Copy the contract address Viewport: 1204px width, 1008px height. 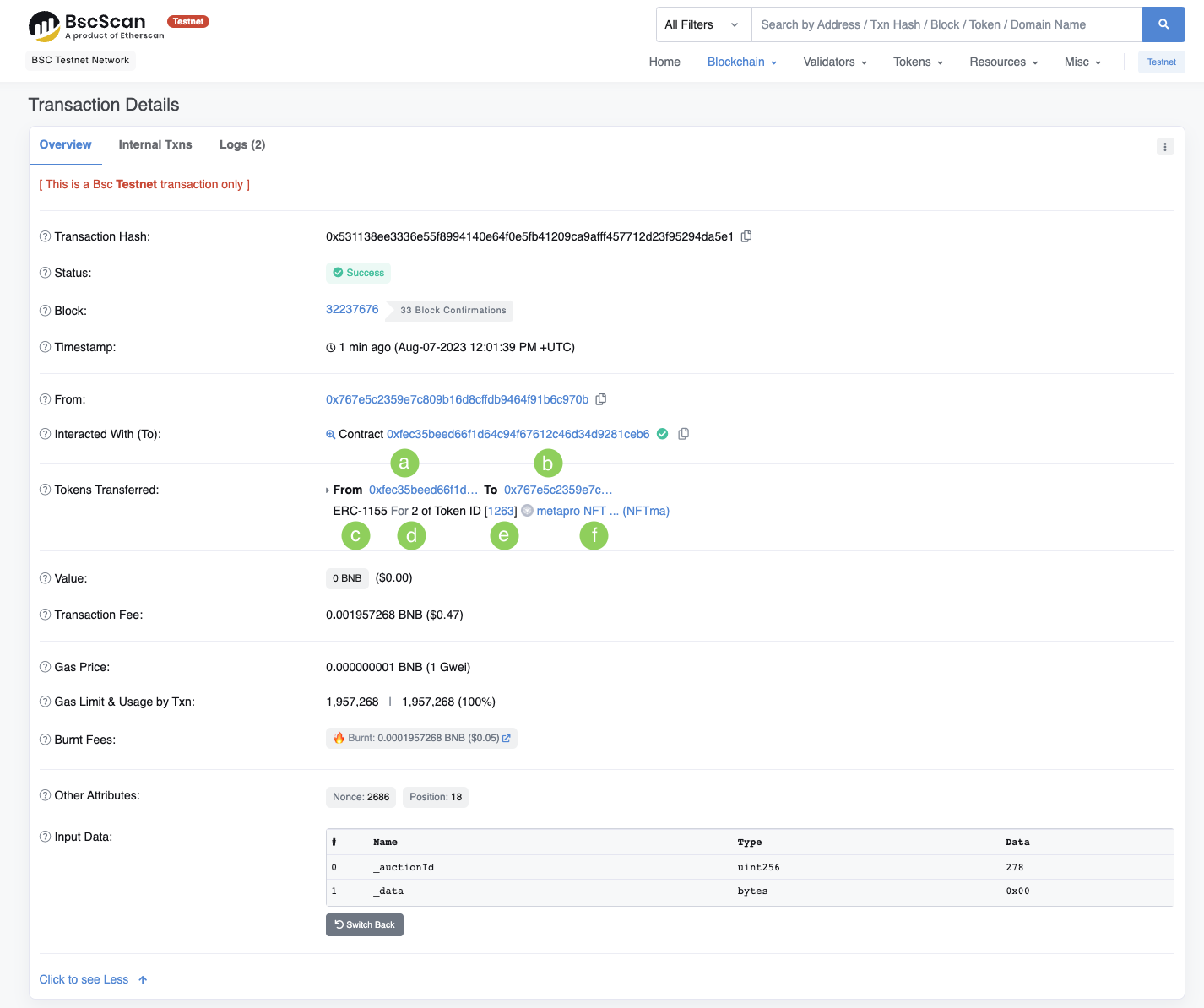(684, 434)
